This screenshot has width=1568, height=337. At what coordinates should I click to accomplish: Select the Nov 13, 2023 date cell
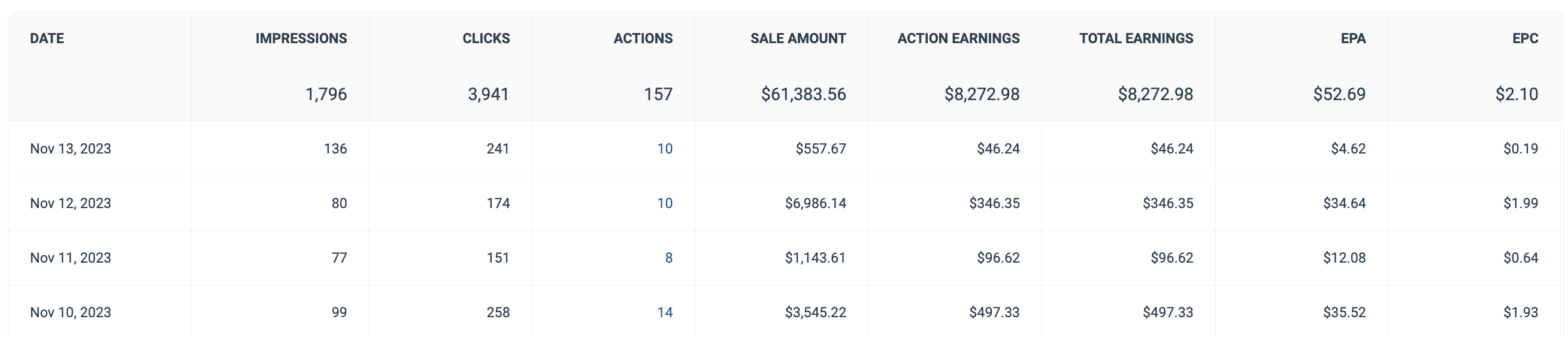pos(71,149)
